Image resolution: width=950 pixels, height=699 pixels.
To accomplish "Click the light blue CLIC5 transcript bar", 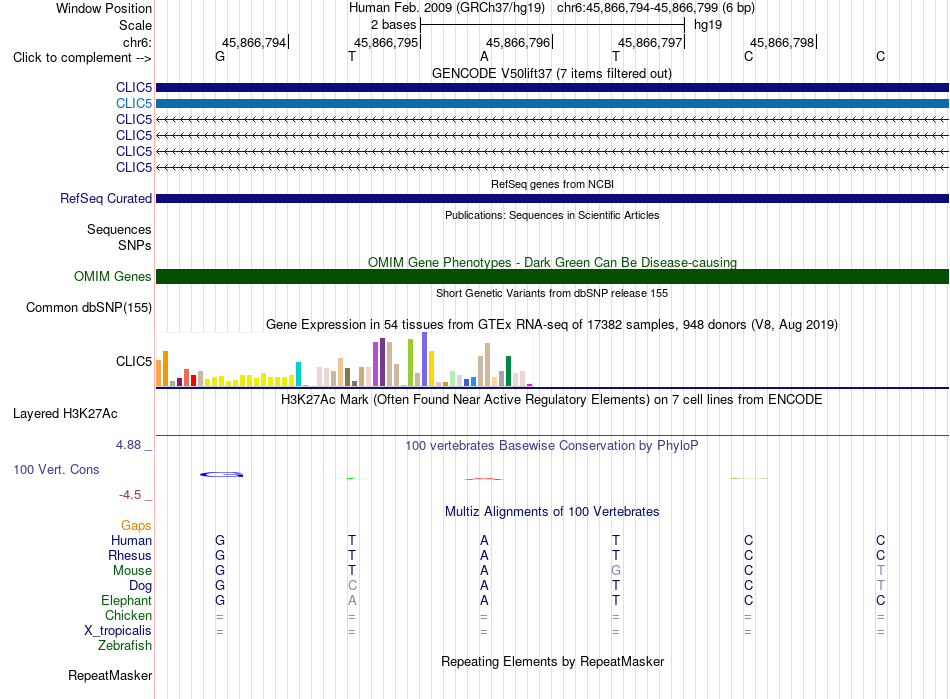I will tap(552, 104).
